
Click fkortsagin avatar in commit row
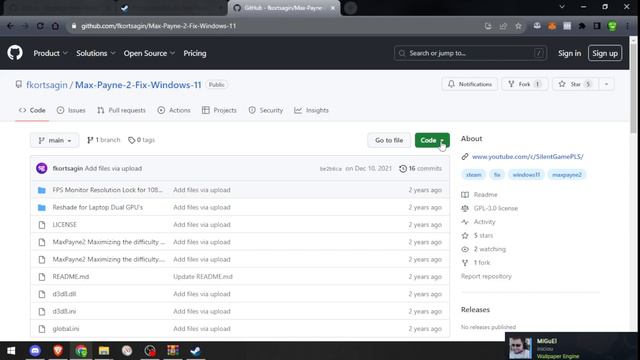[42, 168]
